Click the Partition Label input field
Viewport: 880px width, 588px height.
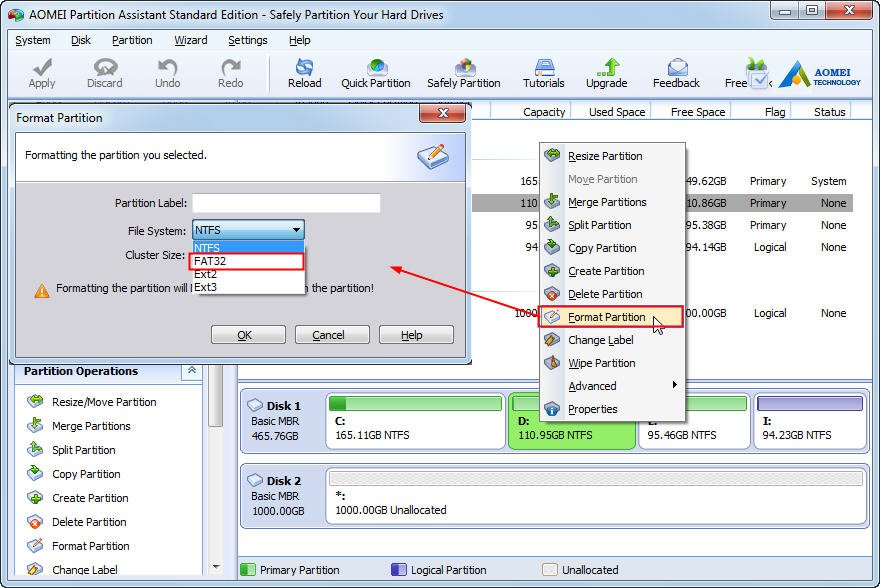(x=286, y=203)
